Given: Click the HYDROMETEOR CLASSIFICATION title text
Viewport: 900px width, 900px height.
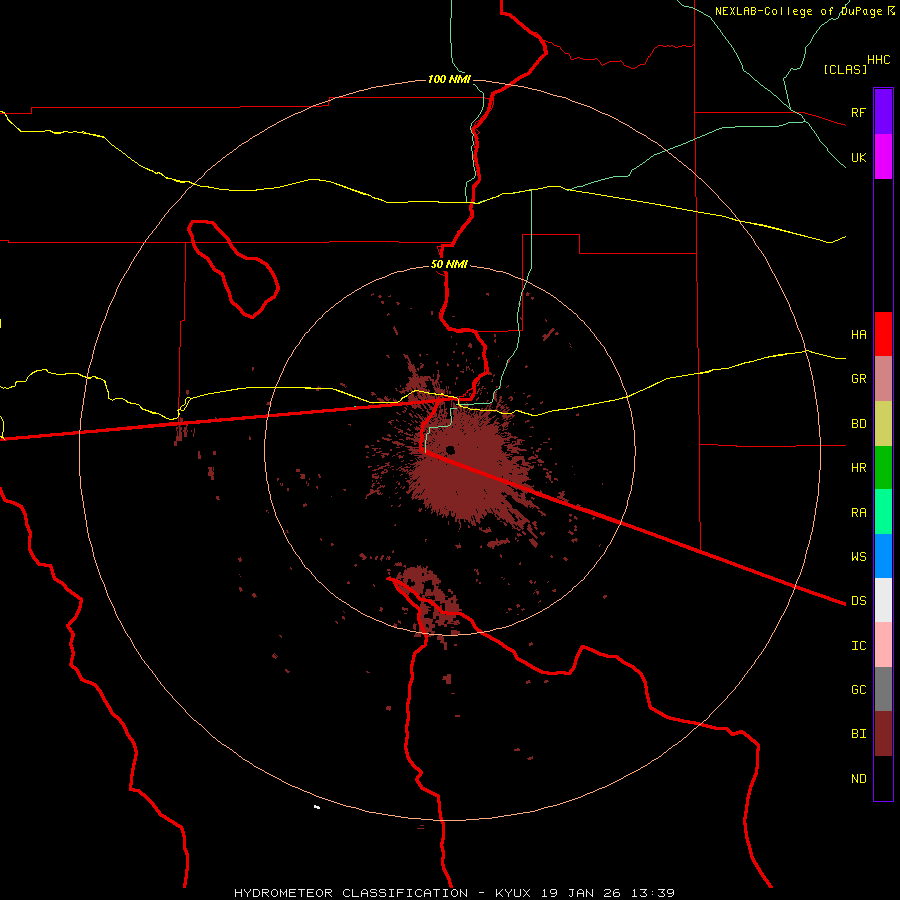Looking at the screenshot, I should [x=351, y=893].
